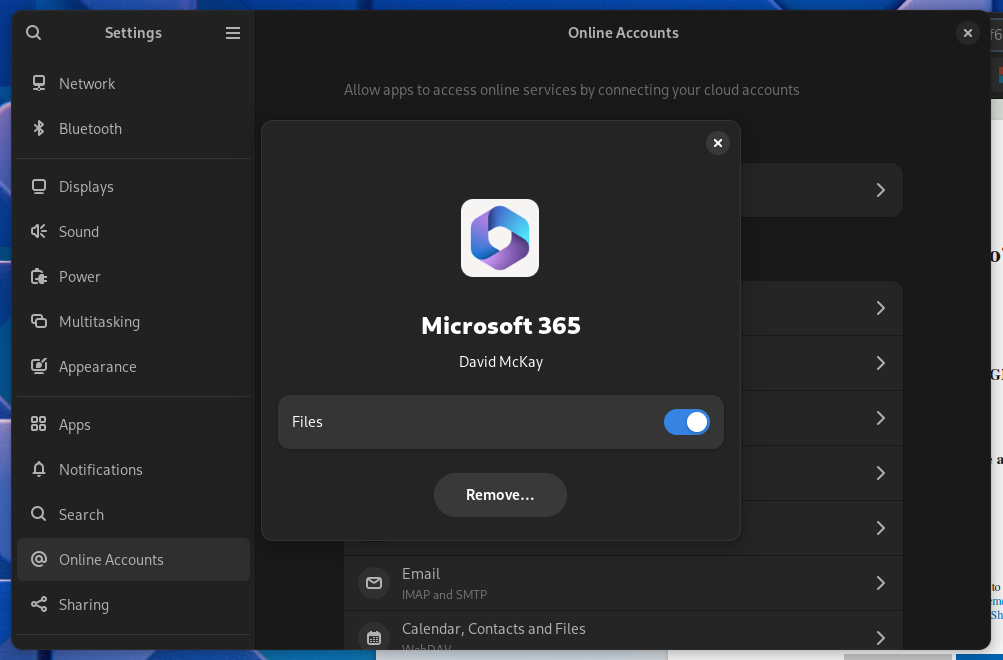Open the Sound settings panel
Screen dimensions: 1003x660
134,232
